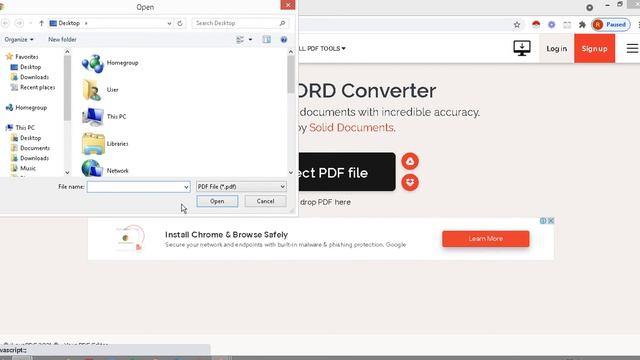Expand the Desktop path breadcrumb arrow

(x=86, y=23)
